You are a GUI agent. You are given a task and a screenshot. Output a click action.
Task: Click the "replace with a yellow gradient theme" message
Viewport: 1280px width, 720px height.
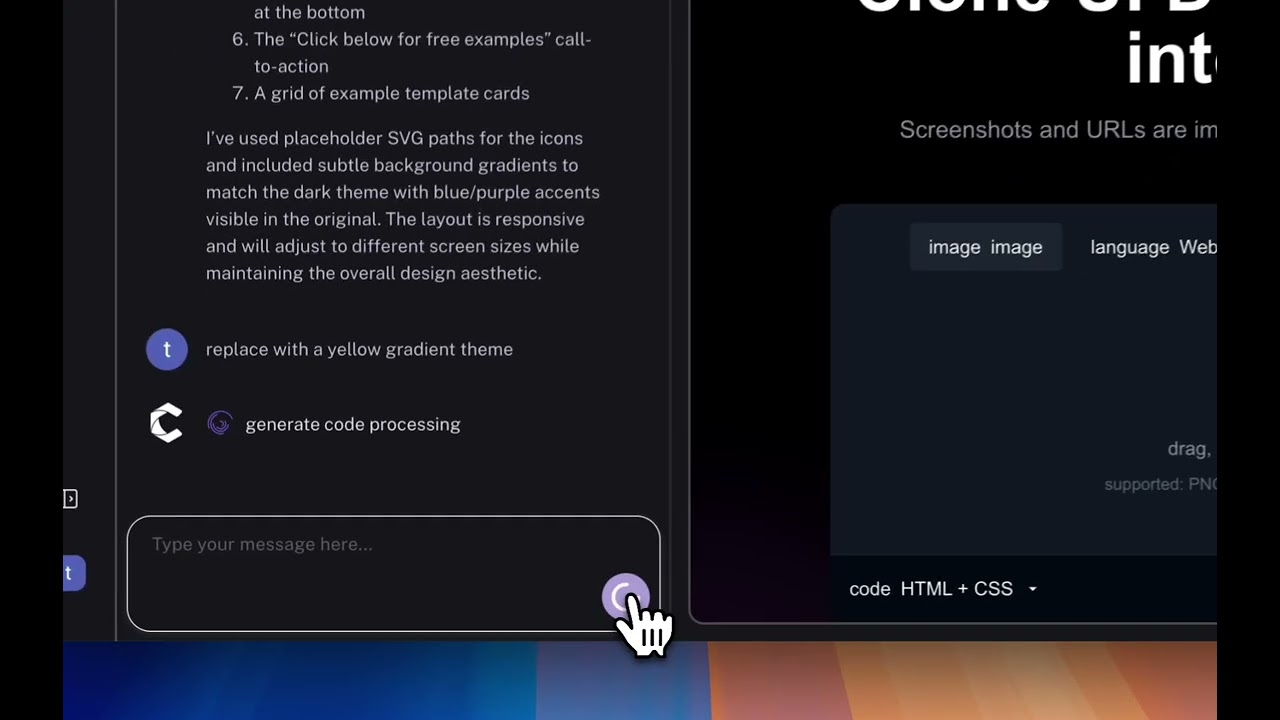pos(359,349)
